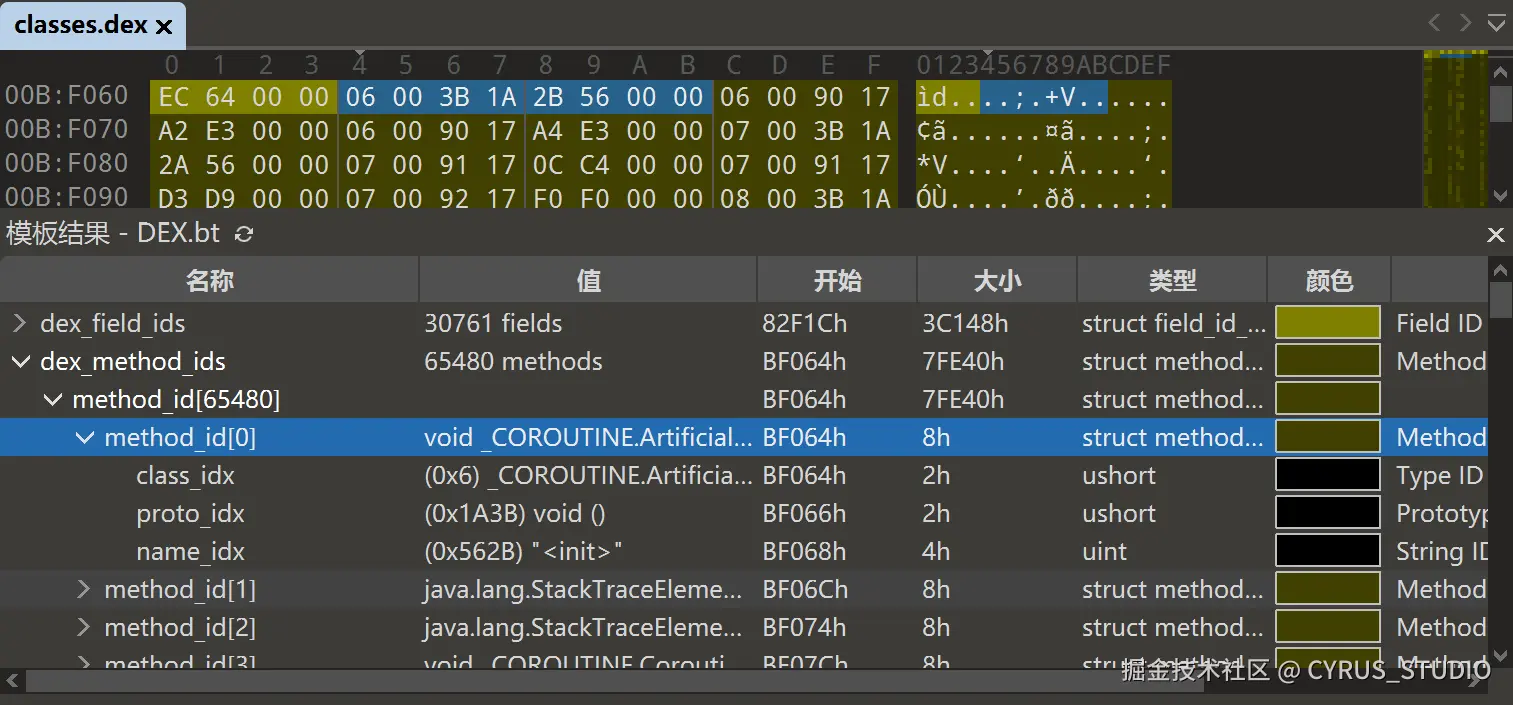
Task: Close the classes.dex tab
Action: 164,27
